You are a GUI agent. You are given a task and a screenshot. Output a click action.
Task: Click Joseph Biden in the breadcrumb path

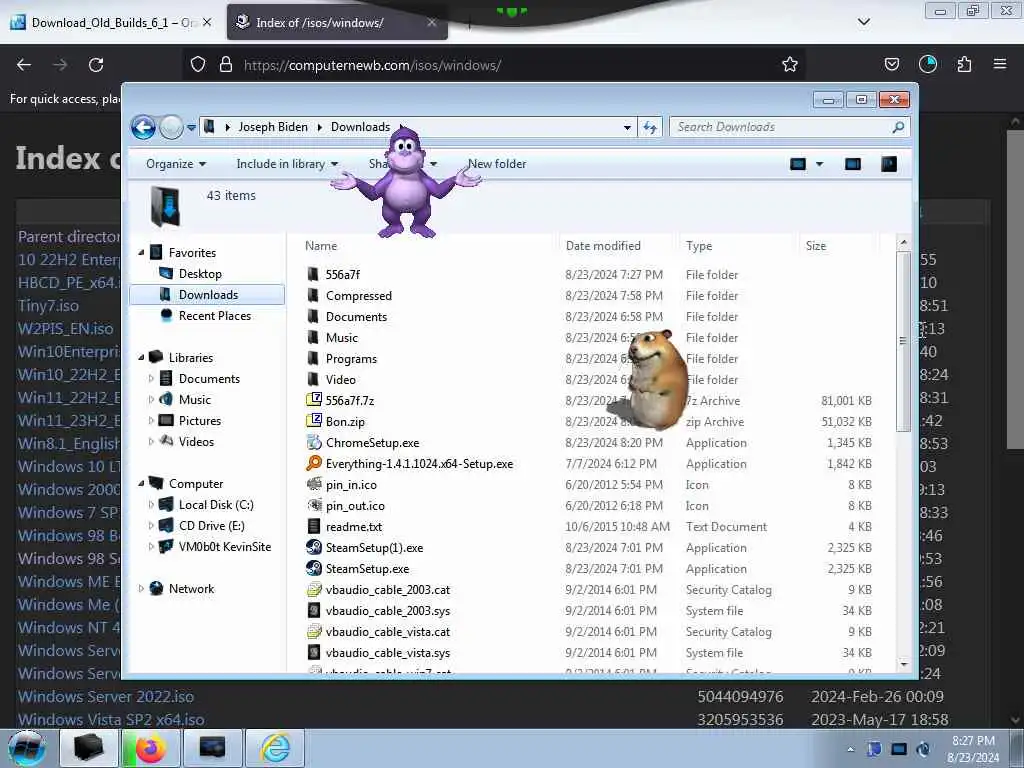[273, 127]
